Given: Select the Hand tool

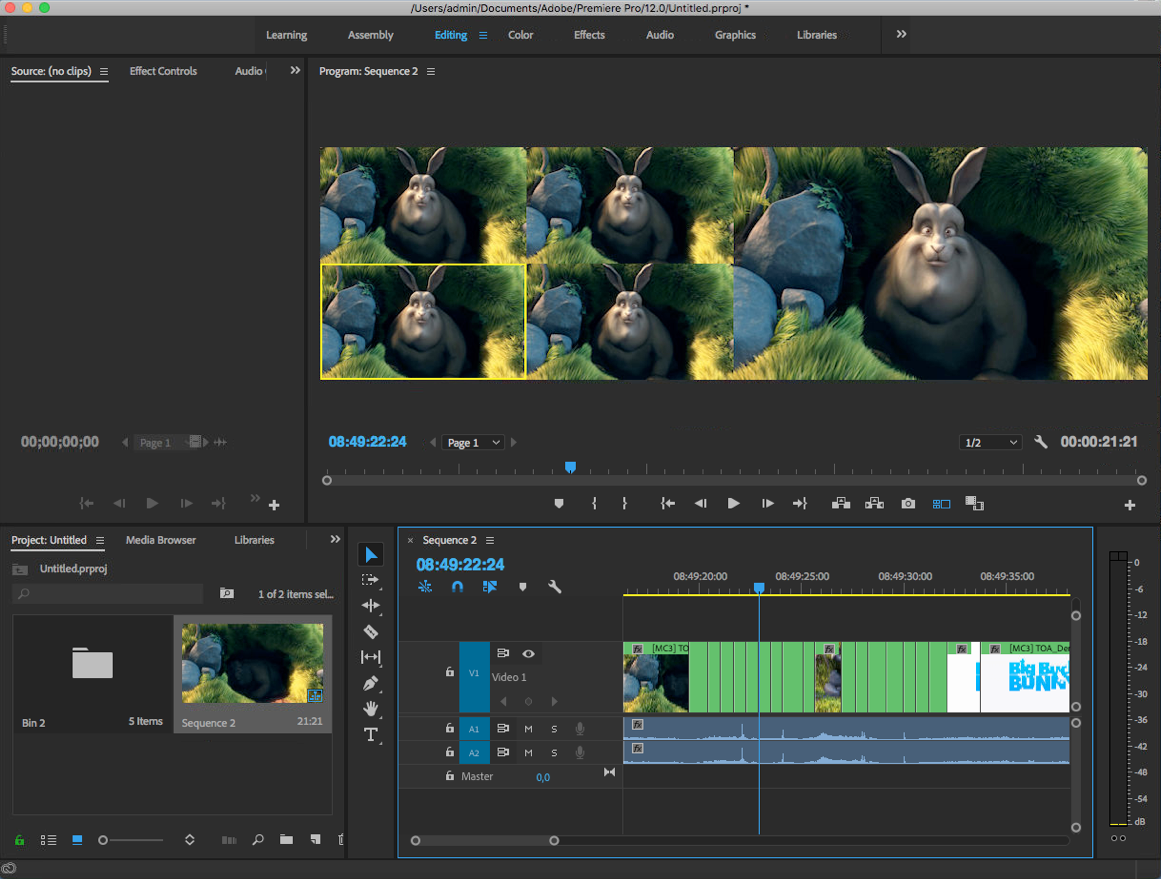Looking at the screenshot, I should (370, 709).
